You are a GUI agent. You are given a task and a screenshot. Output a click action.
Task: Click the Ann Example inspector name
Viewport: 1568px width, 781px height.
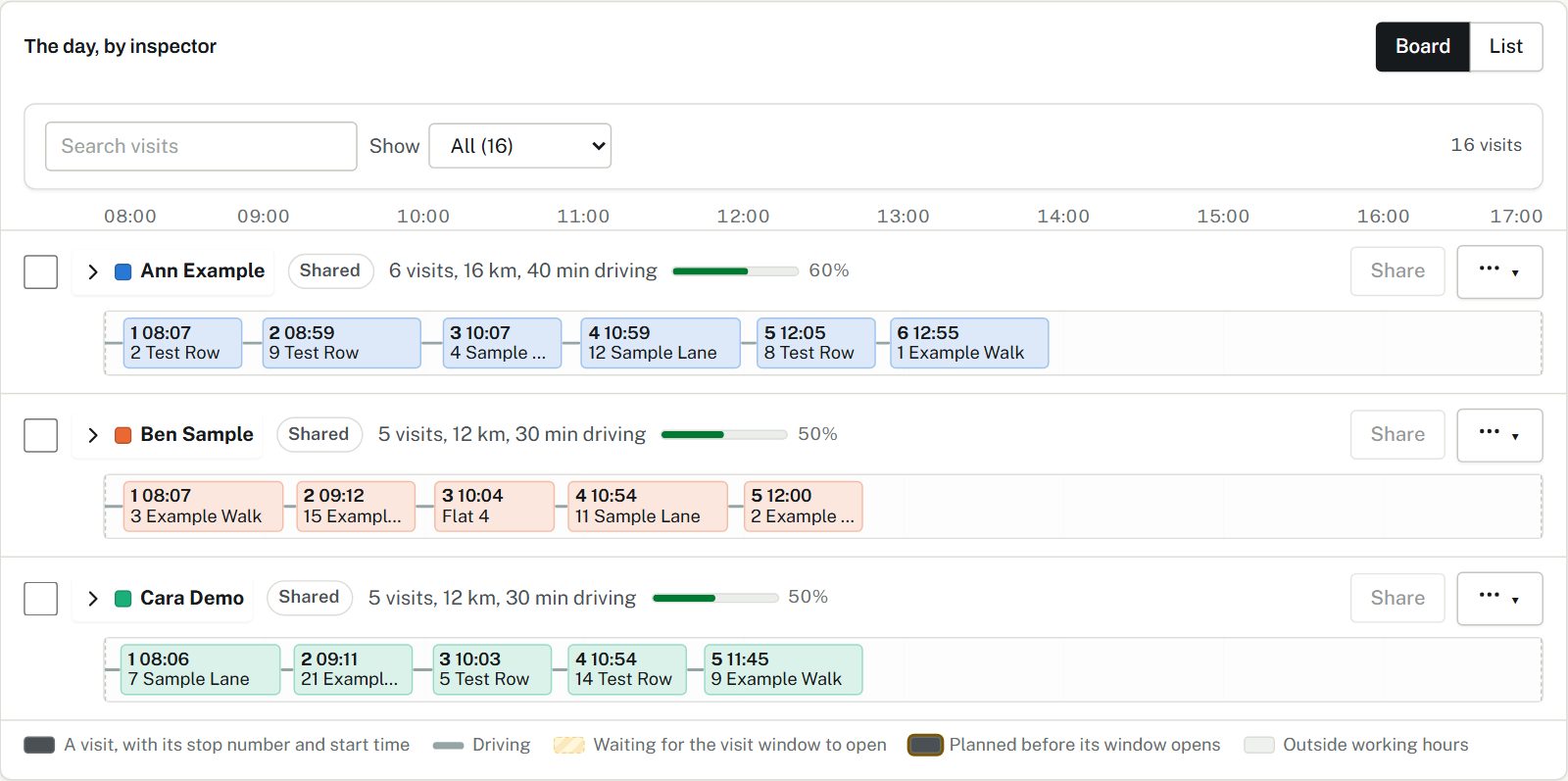(203, 270)
